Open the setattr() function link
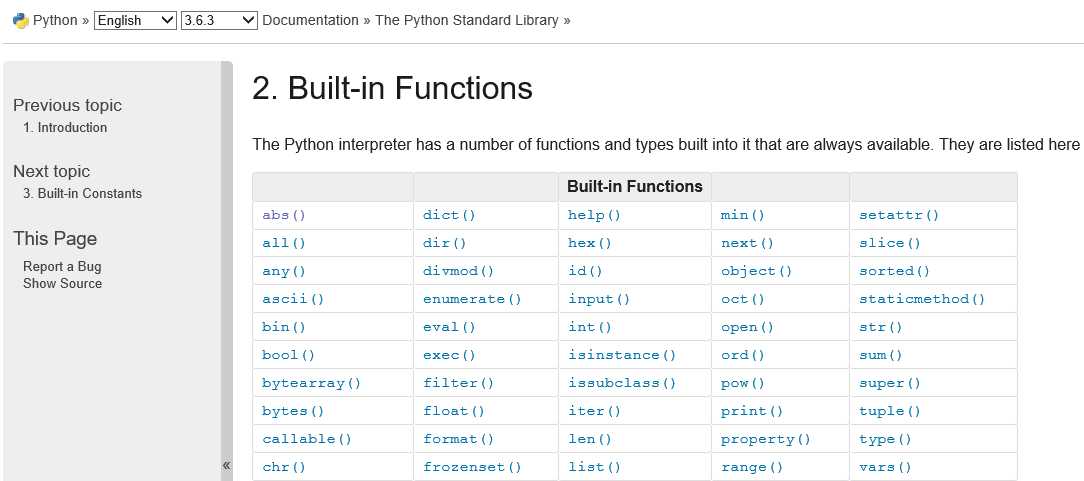This screenshot has height=481, width=1084. (899, 215)
